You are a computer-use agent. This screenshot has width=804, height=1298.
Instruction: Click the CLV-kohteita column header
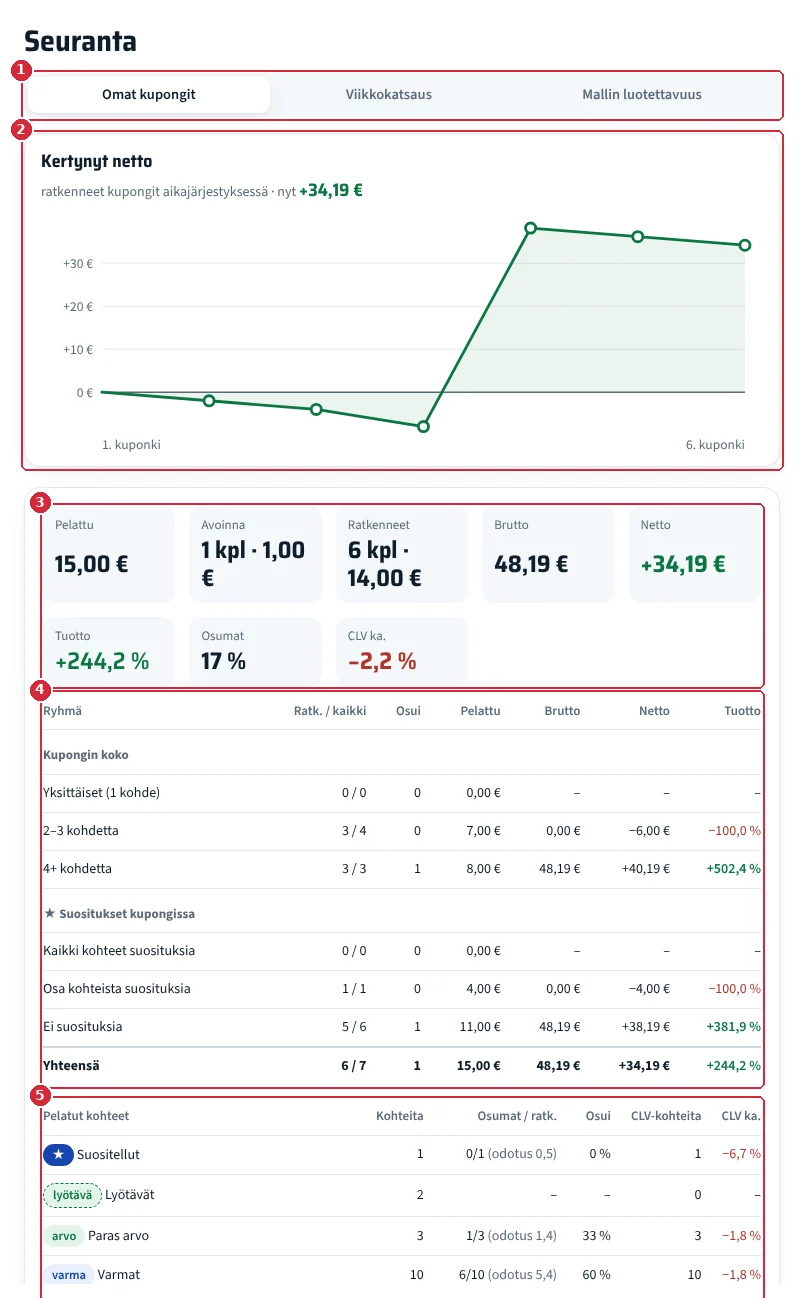pyautogui.click(x=666, y=1116)
